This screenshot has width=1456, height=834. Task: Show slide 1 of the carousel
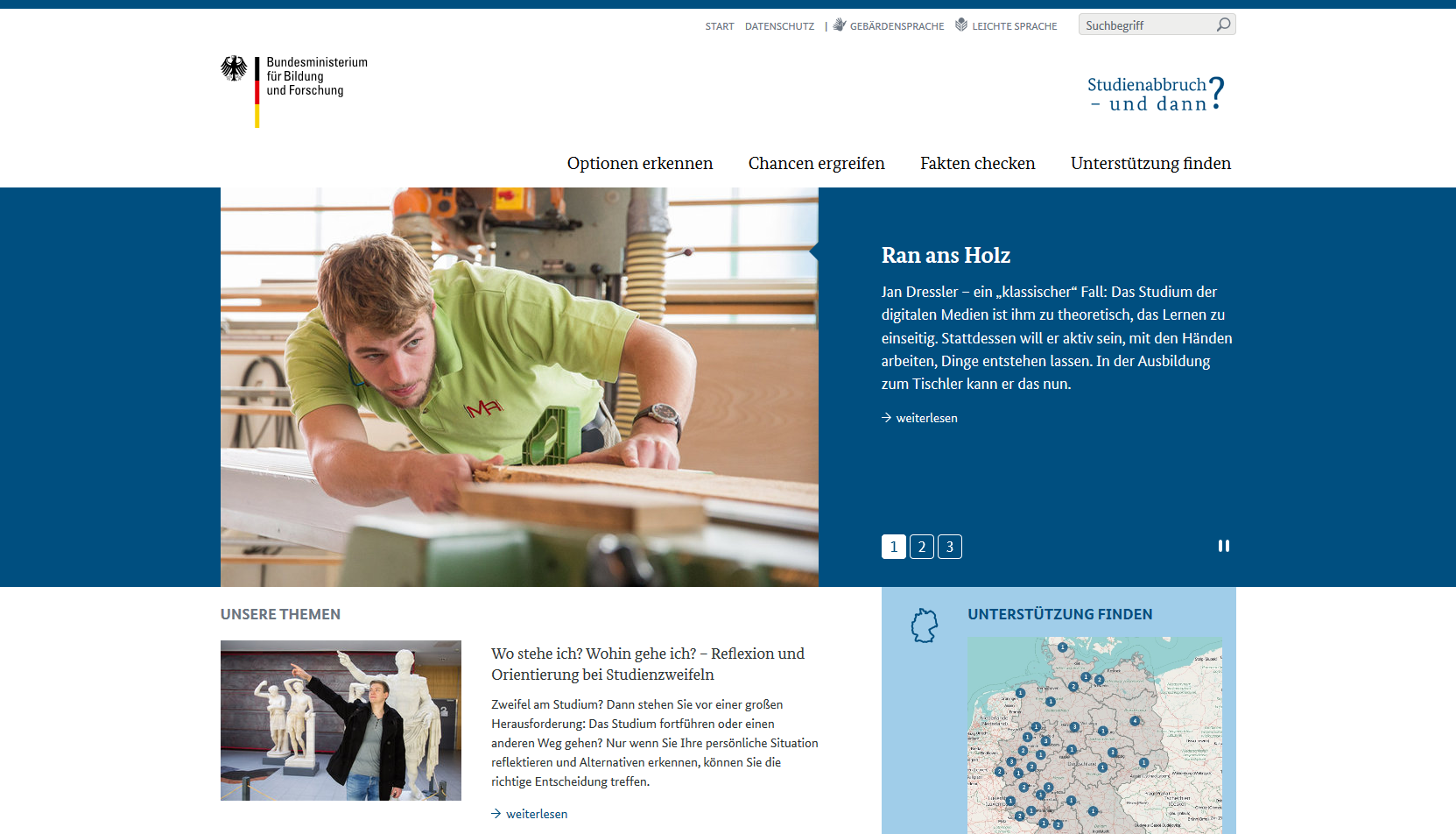pos(894,547)
